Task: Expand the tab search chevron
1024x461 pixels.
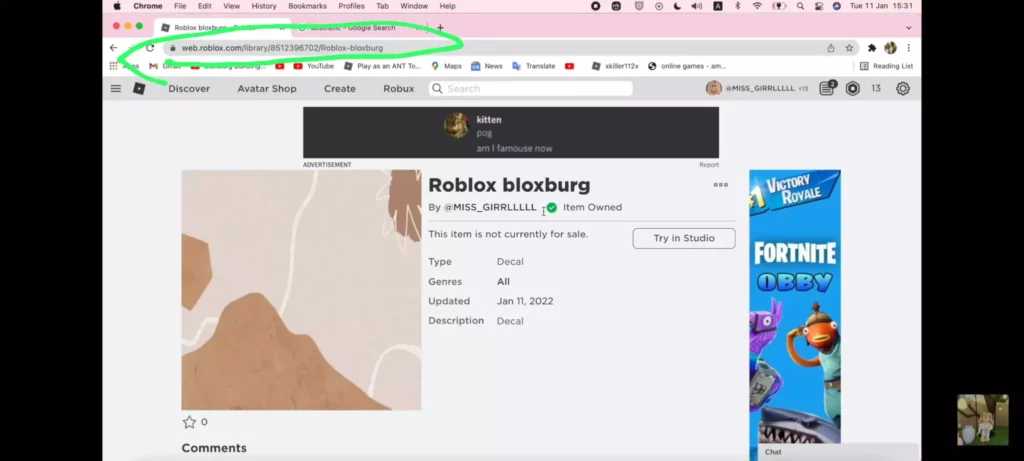Action: coord(908,27)
